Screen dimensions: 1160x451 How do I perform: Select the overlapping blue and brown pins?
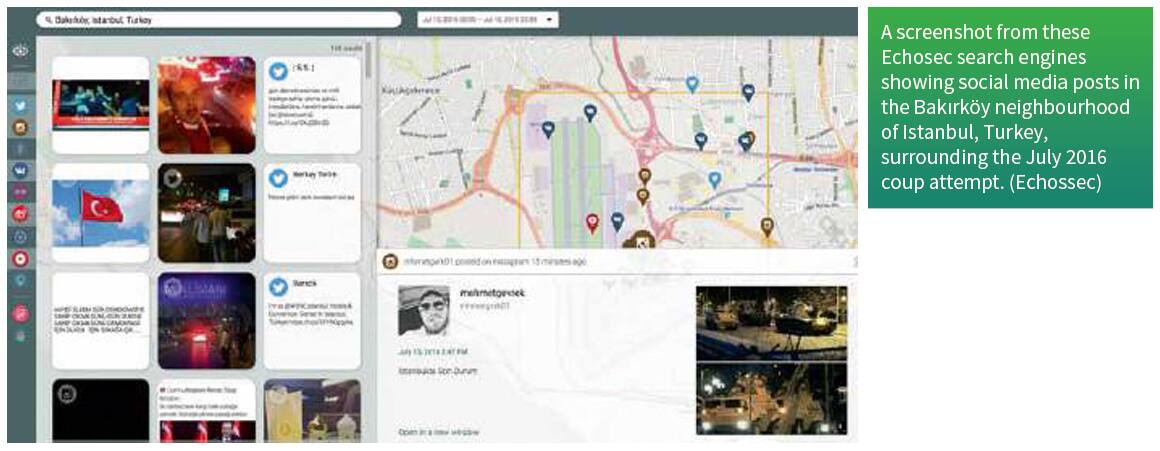click(746, 141)
